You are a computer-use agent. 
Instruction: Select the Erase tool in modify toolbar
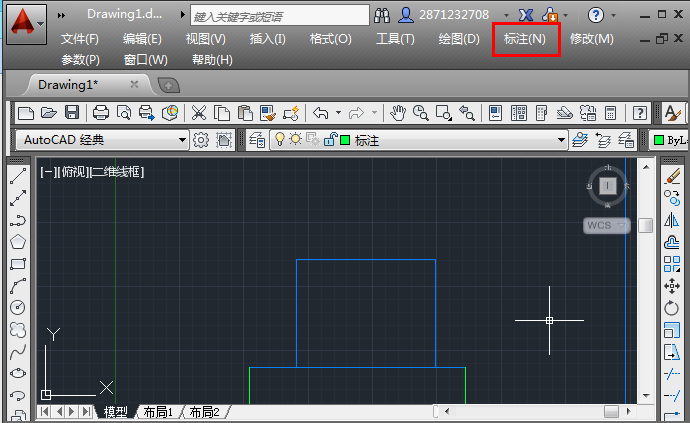point(672,177)
